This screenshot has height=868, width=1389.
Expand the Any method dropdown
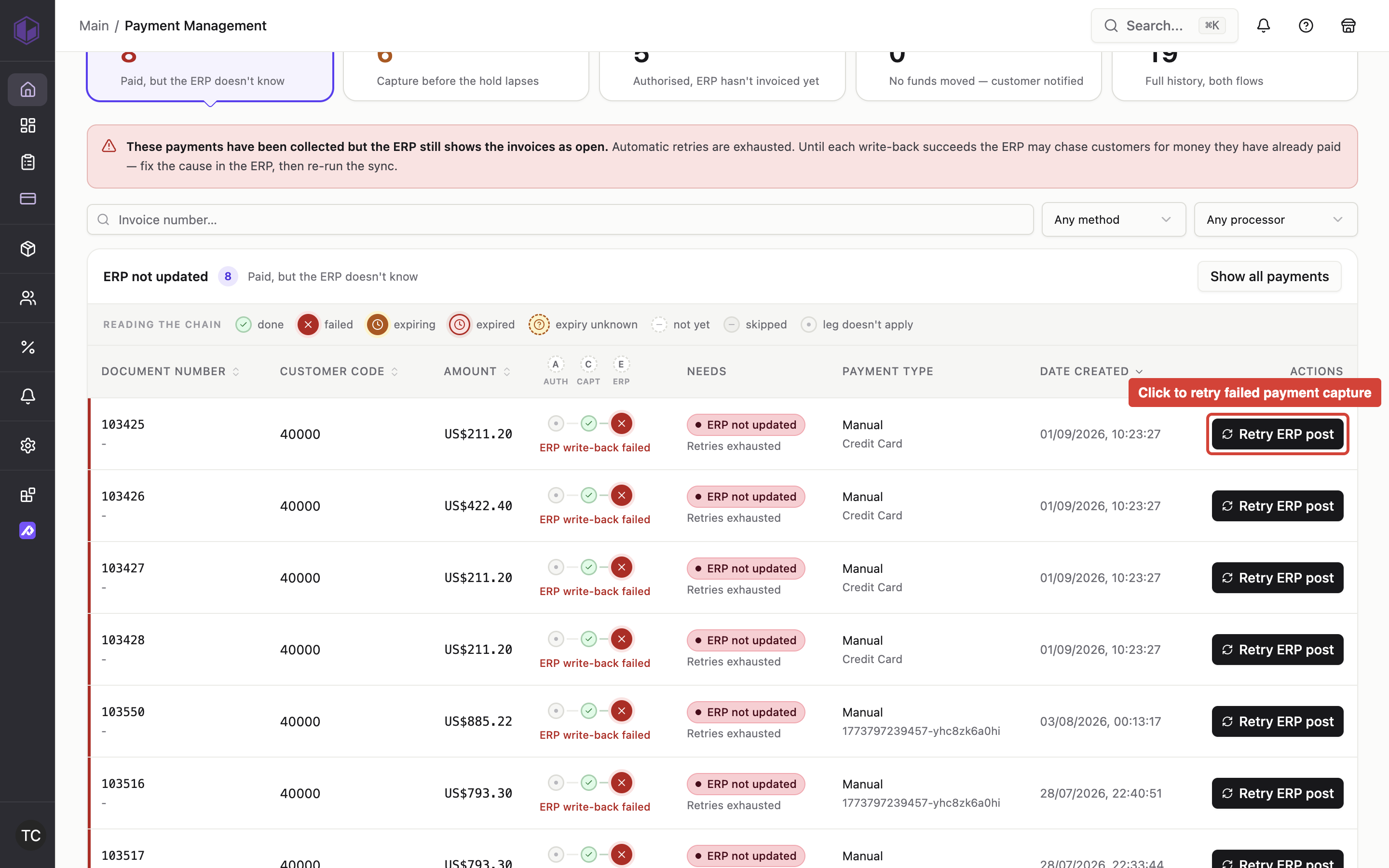(1114, 219)
